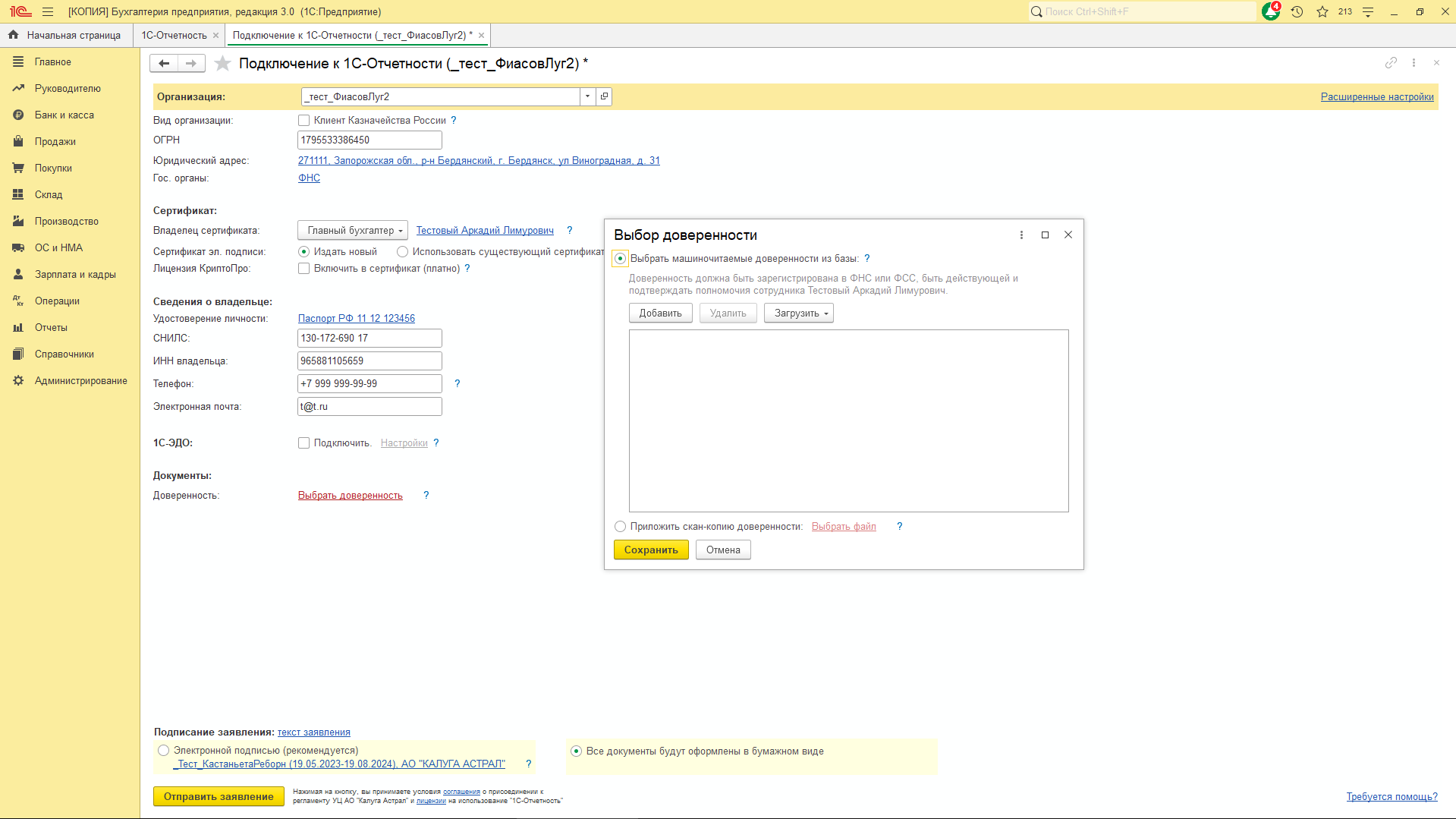Open organization card icon button
This screenshot has width=1456, height=819.
pyautogui.click(x=604, y=96)
